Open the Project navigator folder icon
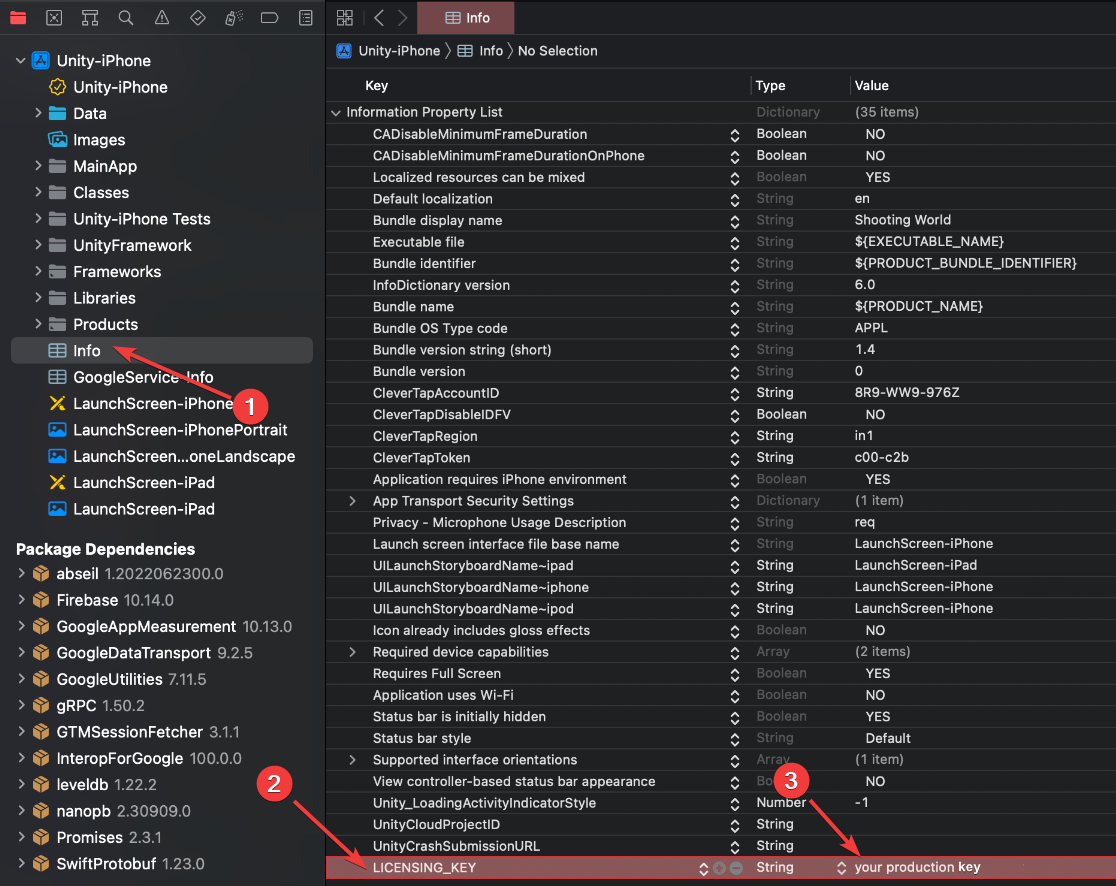The image size is (1116, 886). [18, 18]
